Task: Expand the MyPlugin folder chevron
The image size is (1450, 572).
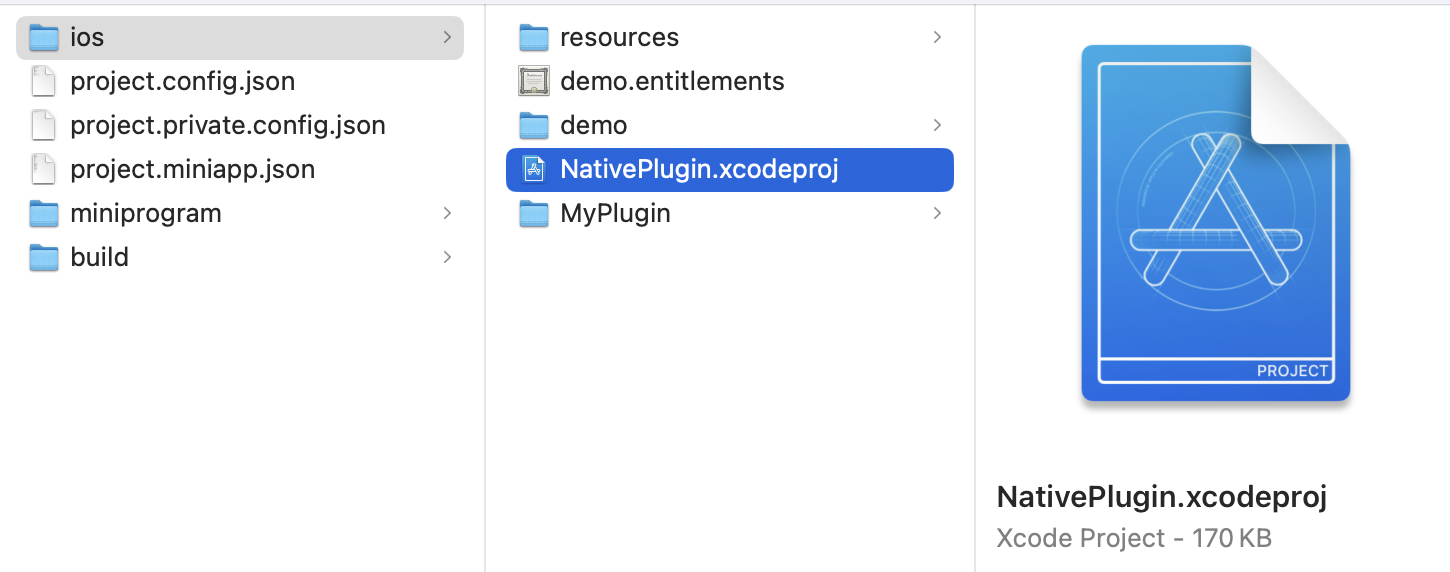Action: (x=937, y=213)
